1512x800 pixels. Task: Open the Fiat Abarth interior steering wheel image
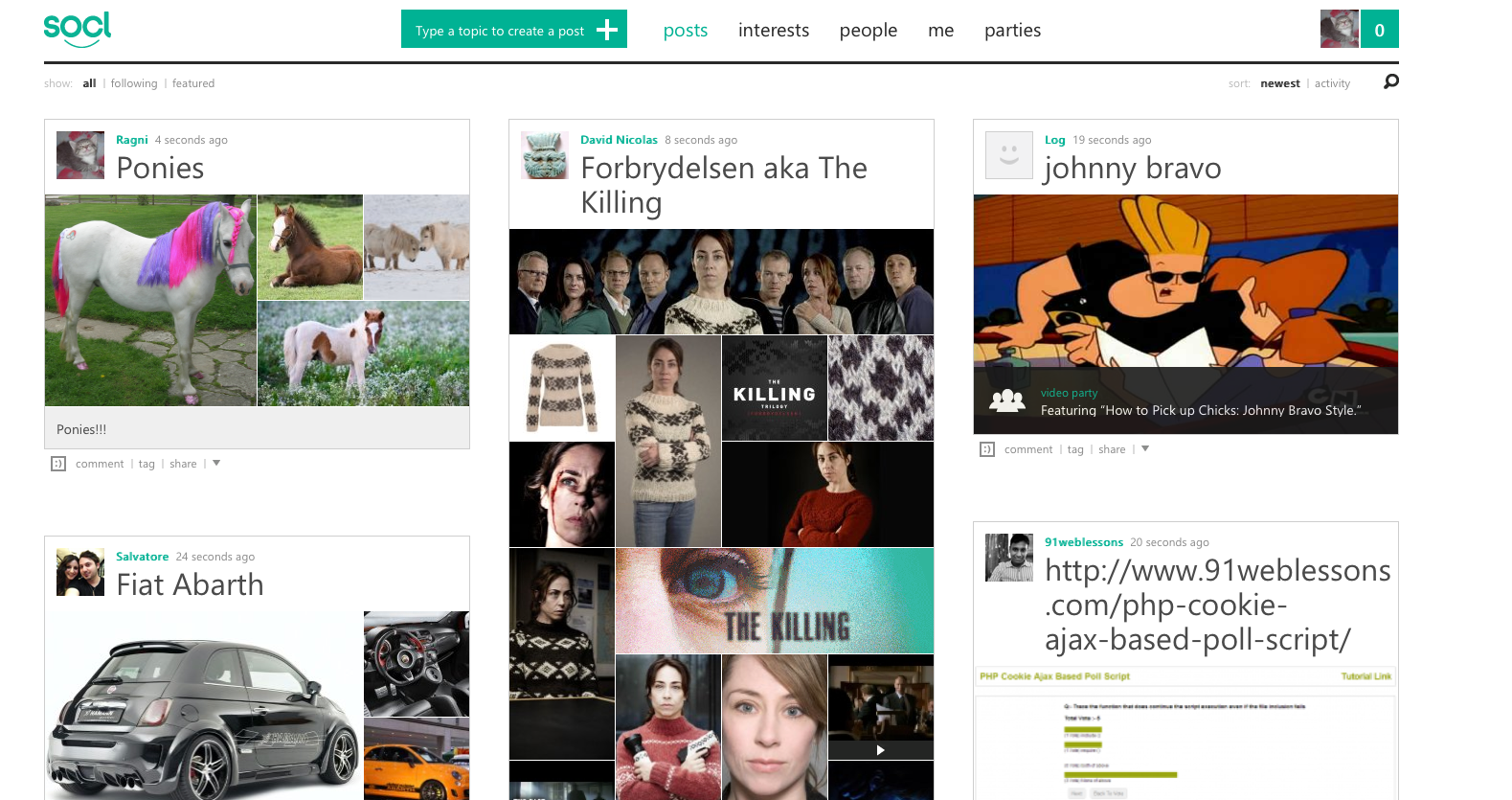417,664
